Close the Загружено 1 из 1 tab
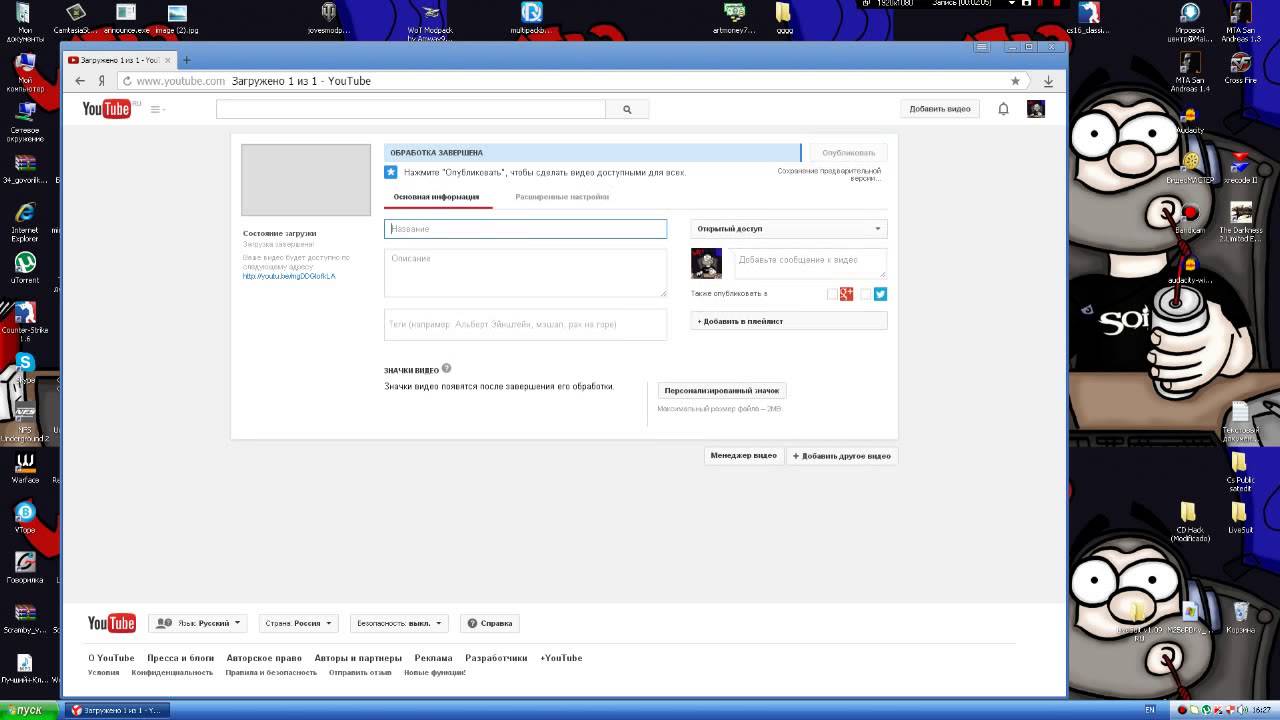1280x720 pixels. pyautogui.click(x=166, y=60)
